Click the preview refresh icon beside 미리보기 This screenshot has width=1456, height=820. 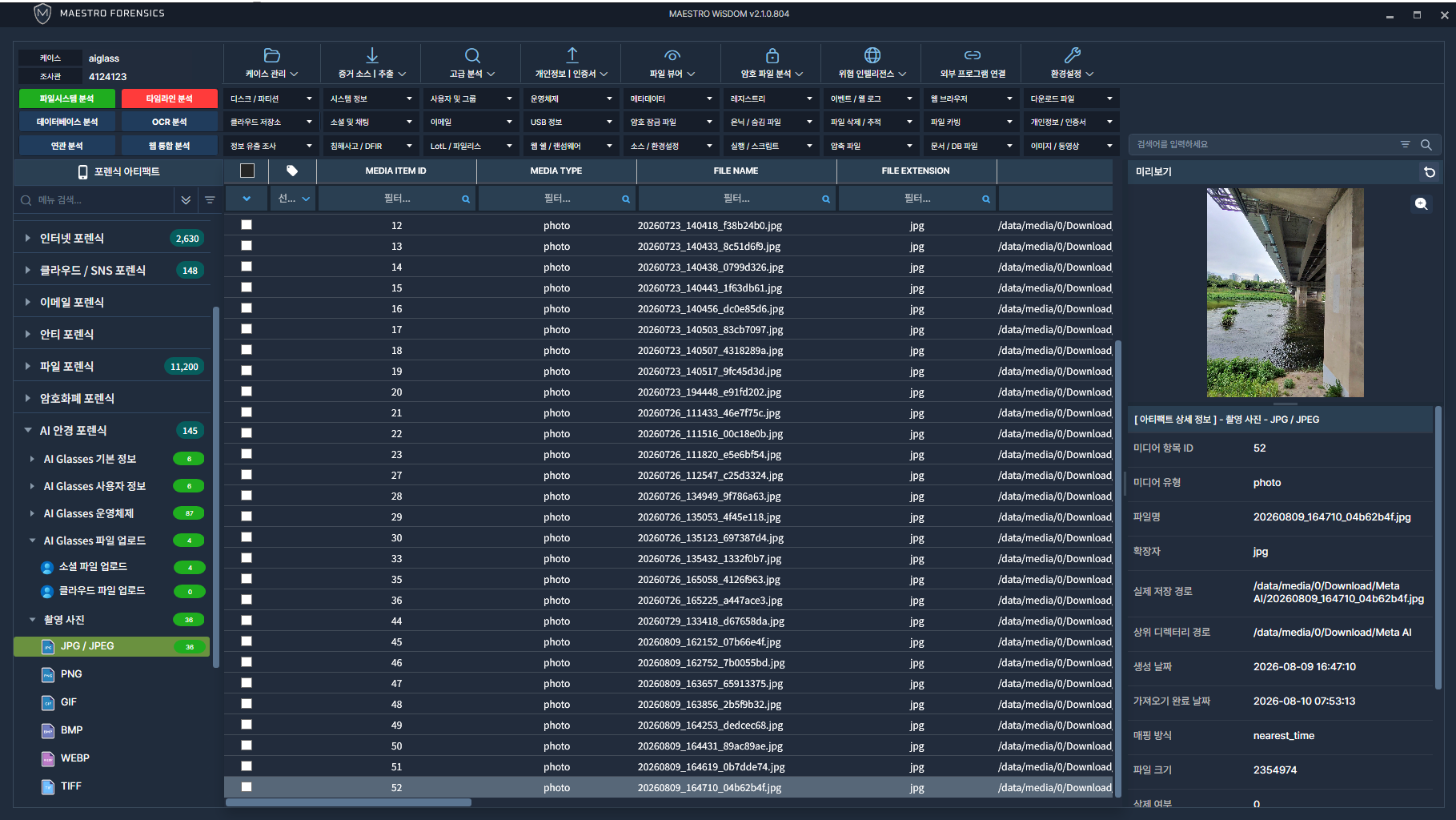click(1430, 172)
